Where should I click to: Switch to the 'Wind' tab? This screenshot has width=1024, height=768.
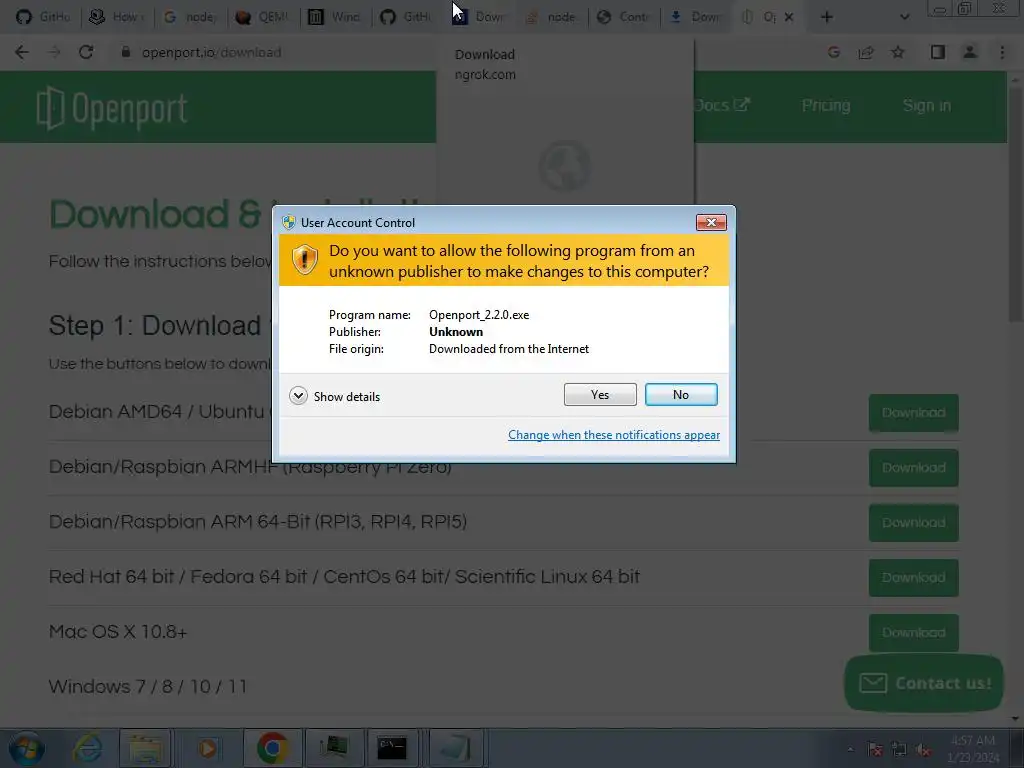[335, 17]
